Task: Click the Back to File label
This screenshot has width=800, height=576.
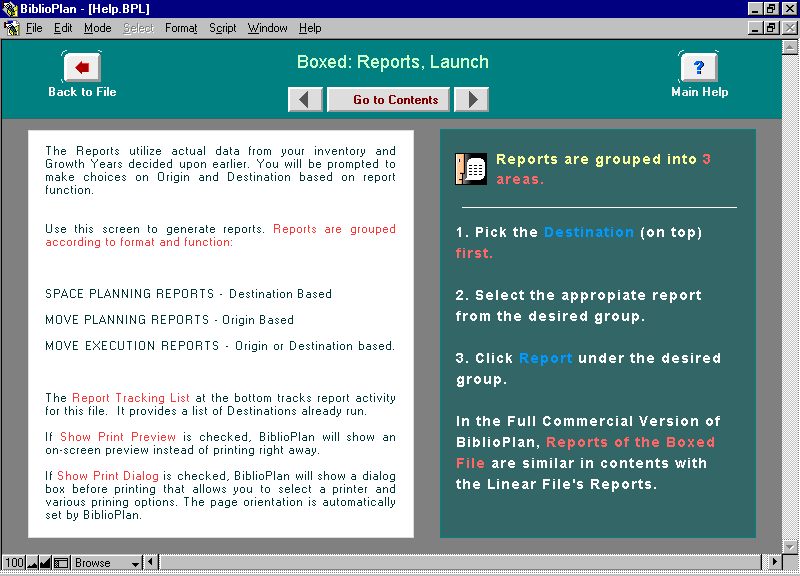Action: click(x=82, y=92)
